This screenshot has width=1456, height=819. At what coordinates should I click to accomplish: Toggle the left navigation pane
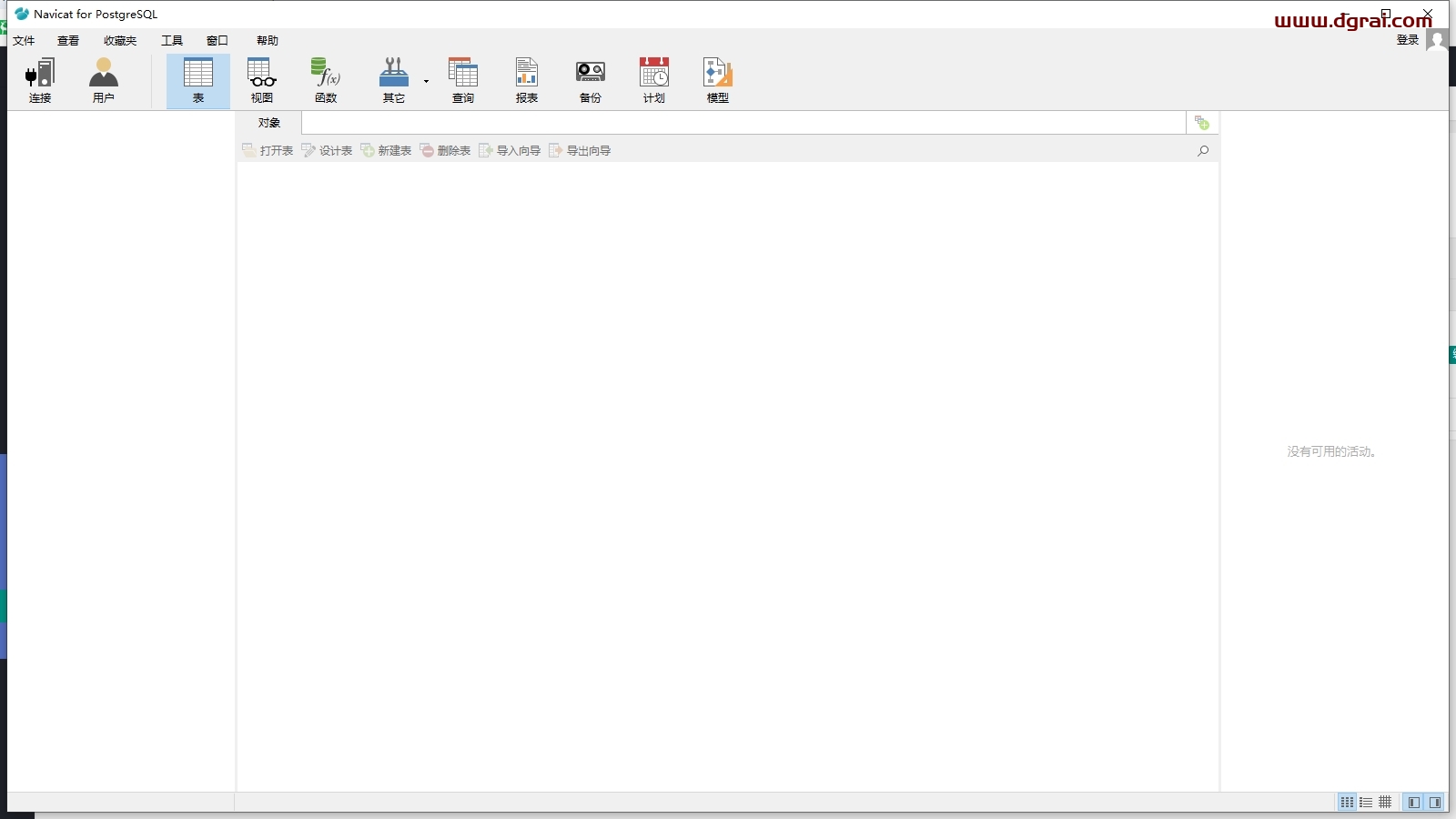(x=1413, y=802)
